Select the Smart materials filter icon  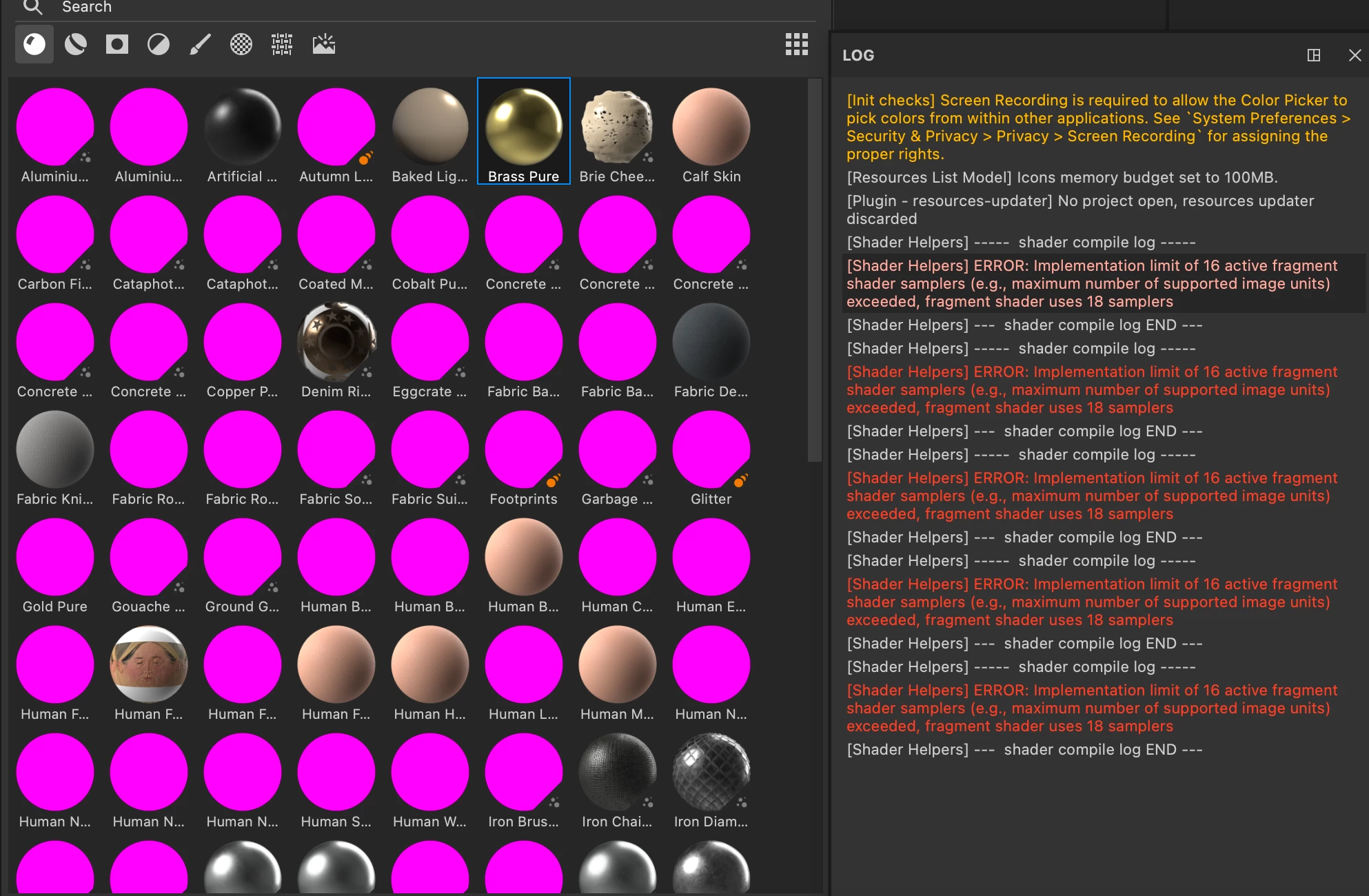click(x=76, y=45)
